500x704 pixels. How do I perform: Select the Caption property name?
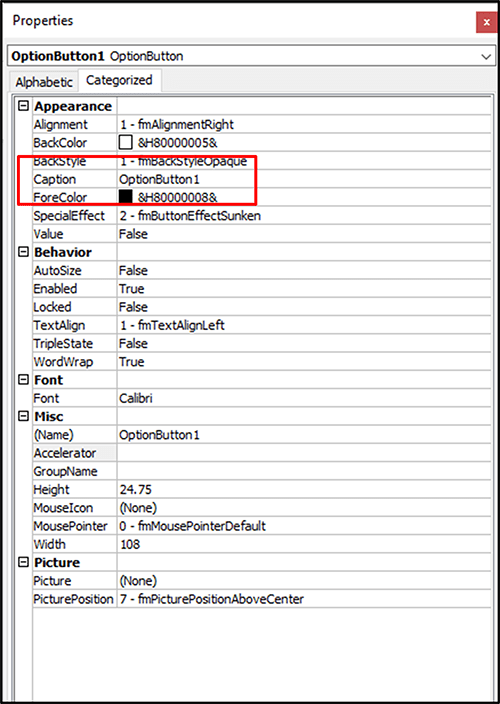[55, 179]
